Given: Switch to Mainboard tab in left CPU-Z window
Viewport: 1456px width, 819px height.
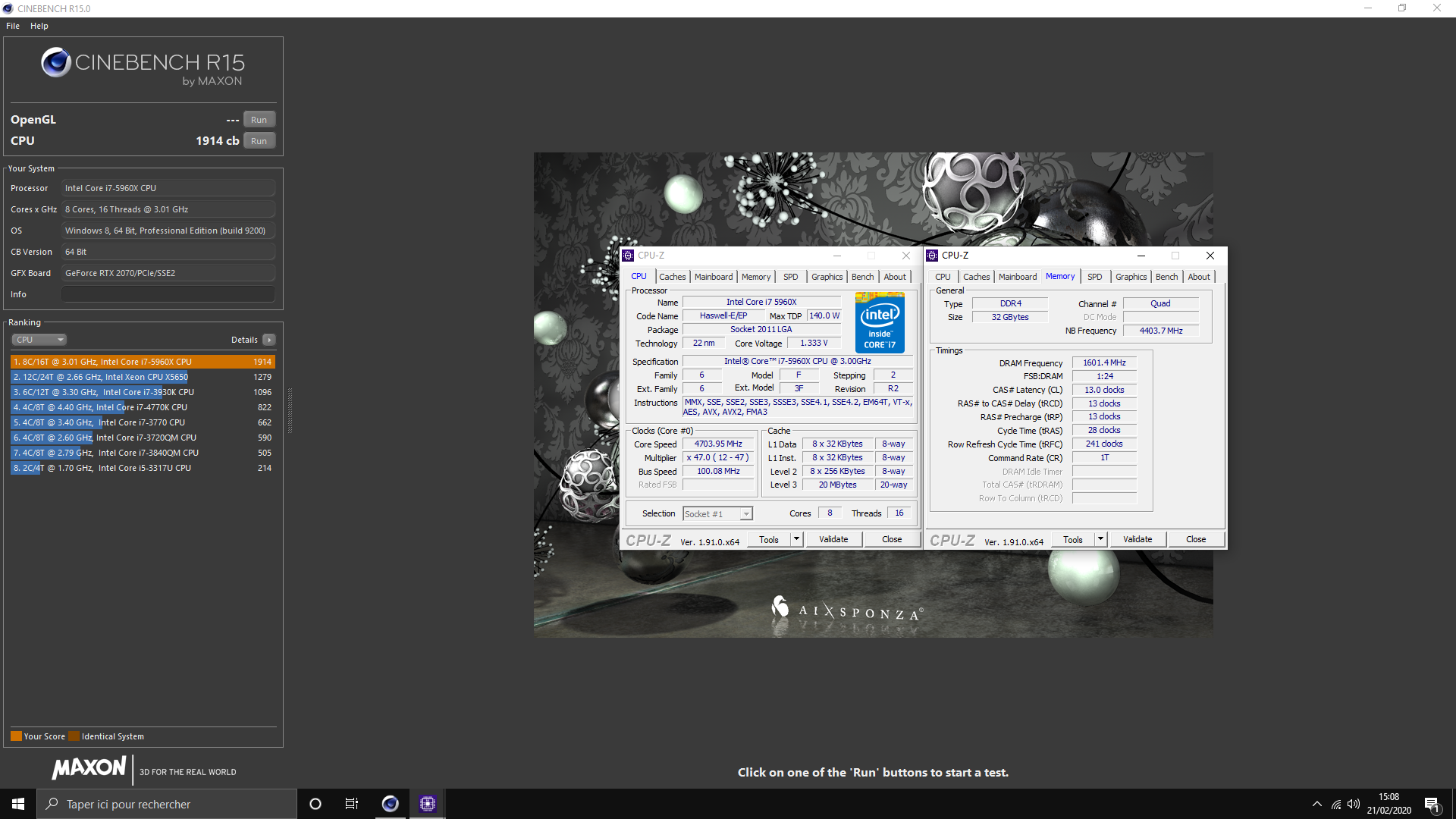Looking at the screenshot, I should tap(714, 277).
